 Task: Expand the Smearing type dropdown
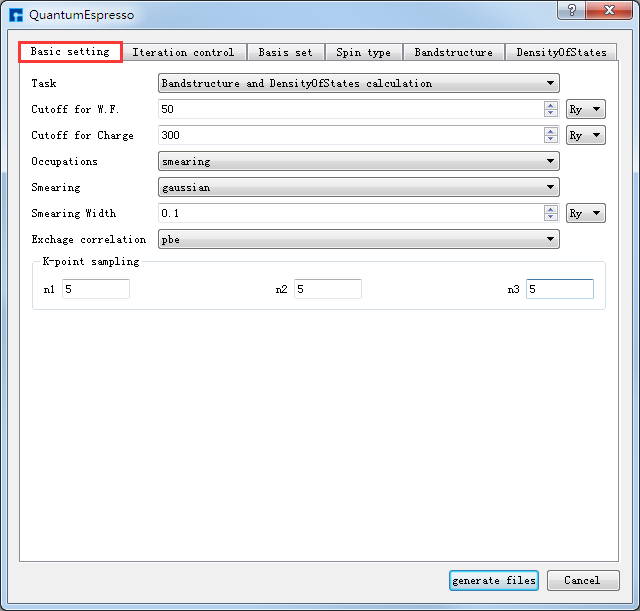pyautogui.click(x=358, y=187)
